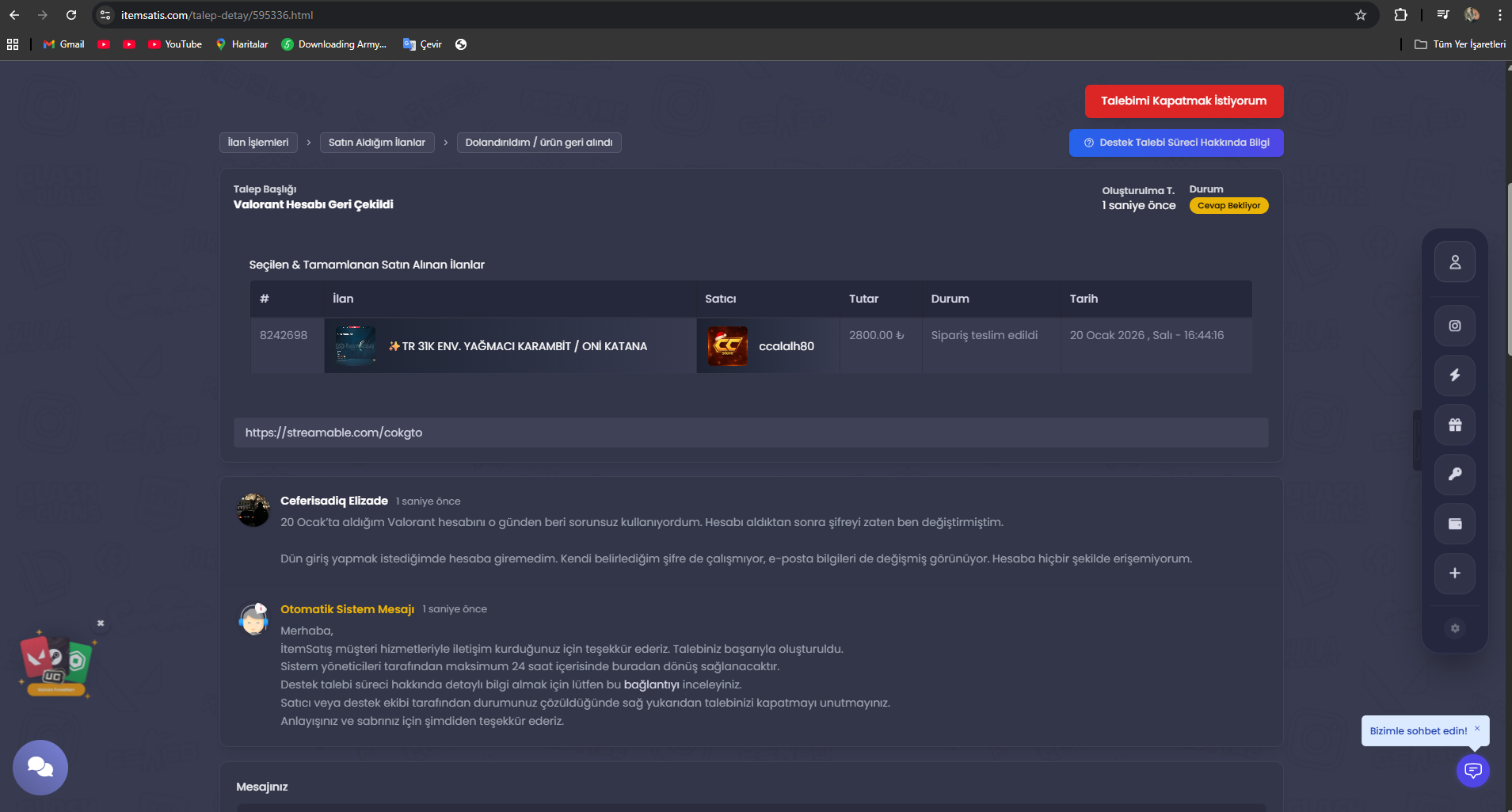This screenshot has height=812, width=1512.
Task: Reload the itemsatis page
Action: coord(71,15)
